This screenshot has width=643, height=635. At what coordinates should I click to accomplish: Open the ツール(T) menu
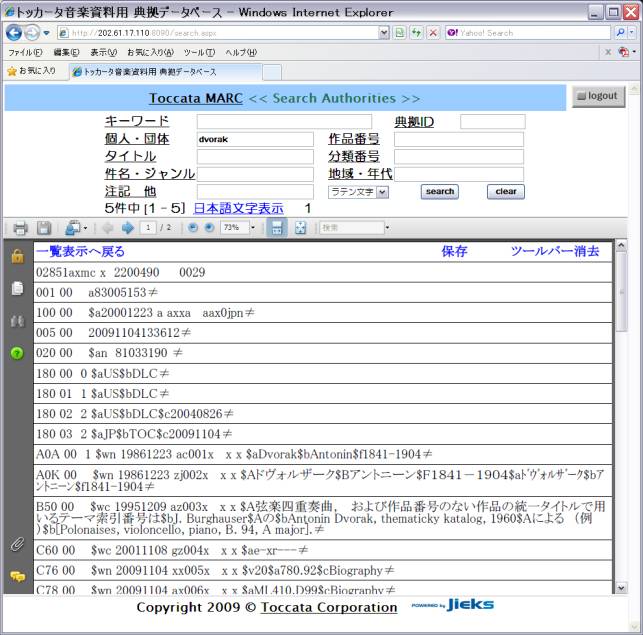tap(199, 52)
